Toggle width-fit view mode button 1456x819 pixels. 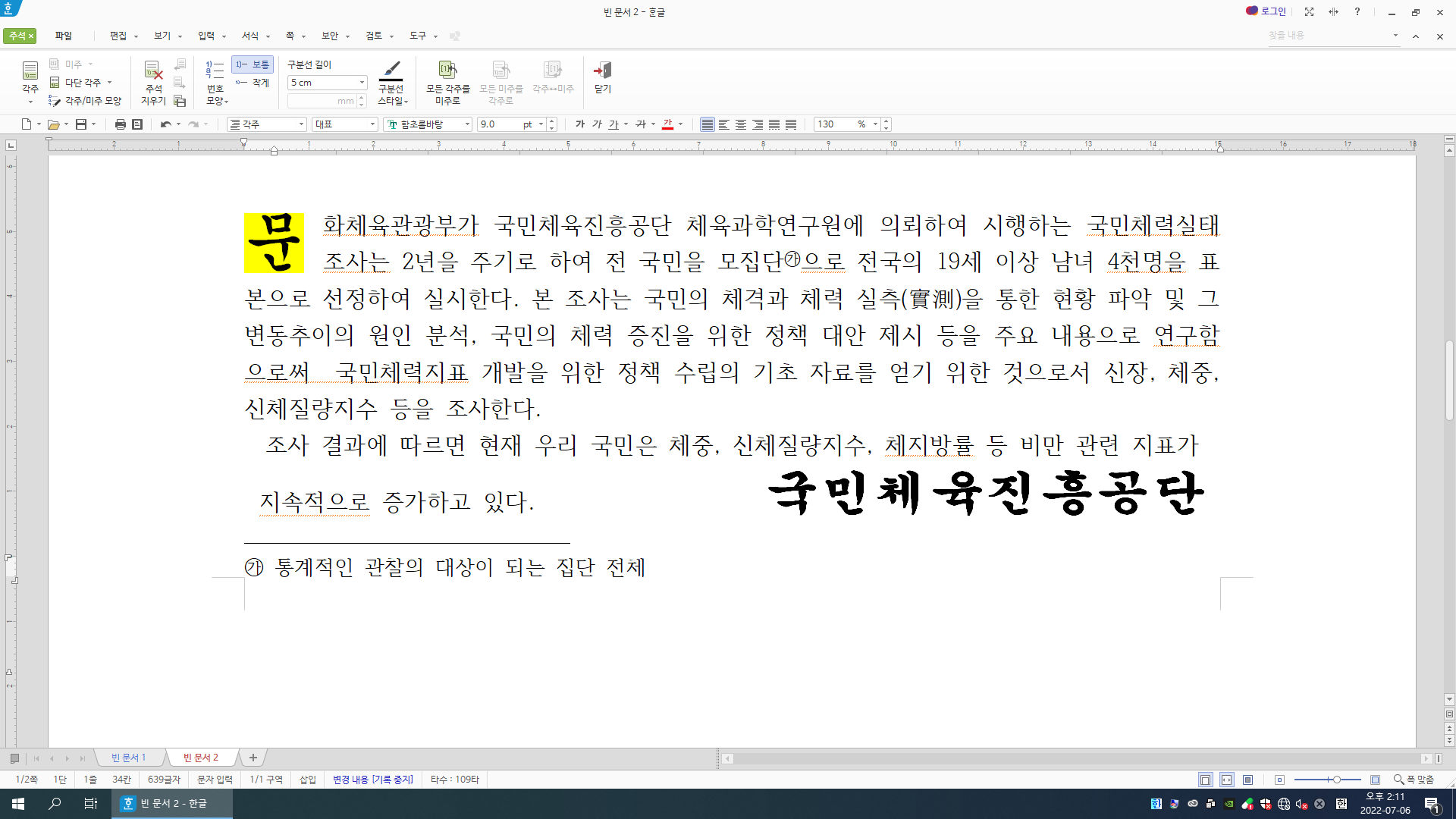pos(1227,780)
